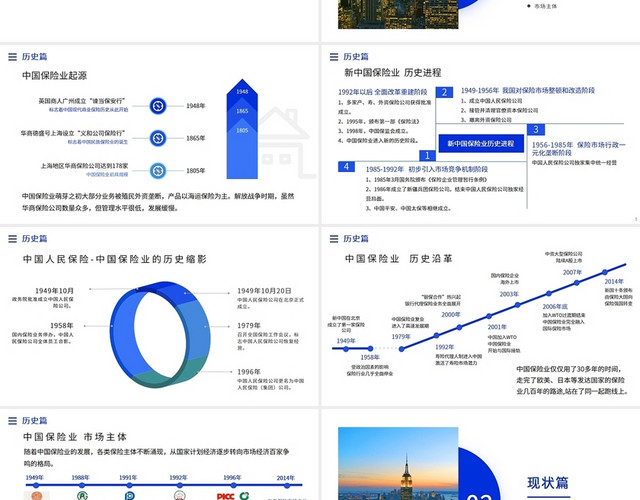640x500 pixels.
Task: Click the 英国商人广州成立“谏当保安行” text
Action: pos(82,101)
